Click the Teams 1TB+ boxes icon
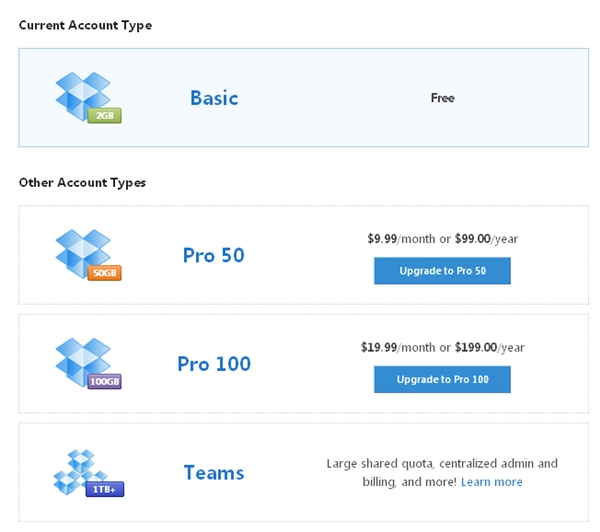 click(88, 473)
